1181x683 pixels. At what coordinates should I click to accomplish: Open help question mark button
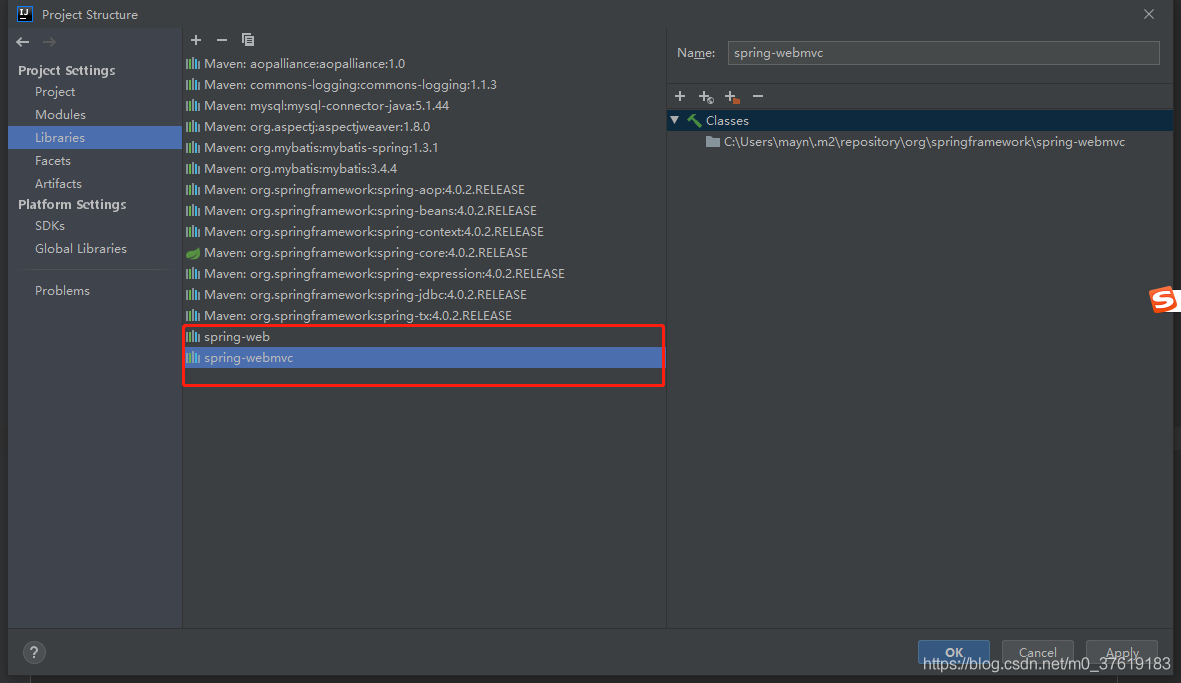[x=34, y=652]
